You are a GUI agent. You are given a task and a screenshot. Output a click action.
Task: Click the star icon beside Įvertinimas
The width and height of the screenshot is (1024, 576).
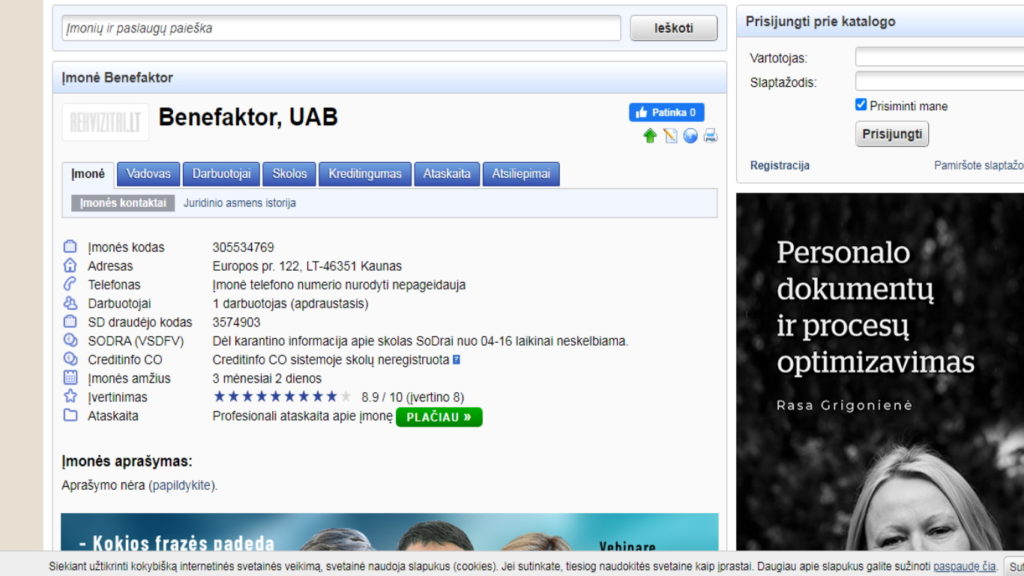click(x=70, y=397)
